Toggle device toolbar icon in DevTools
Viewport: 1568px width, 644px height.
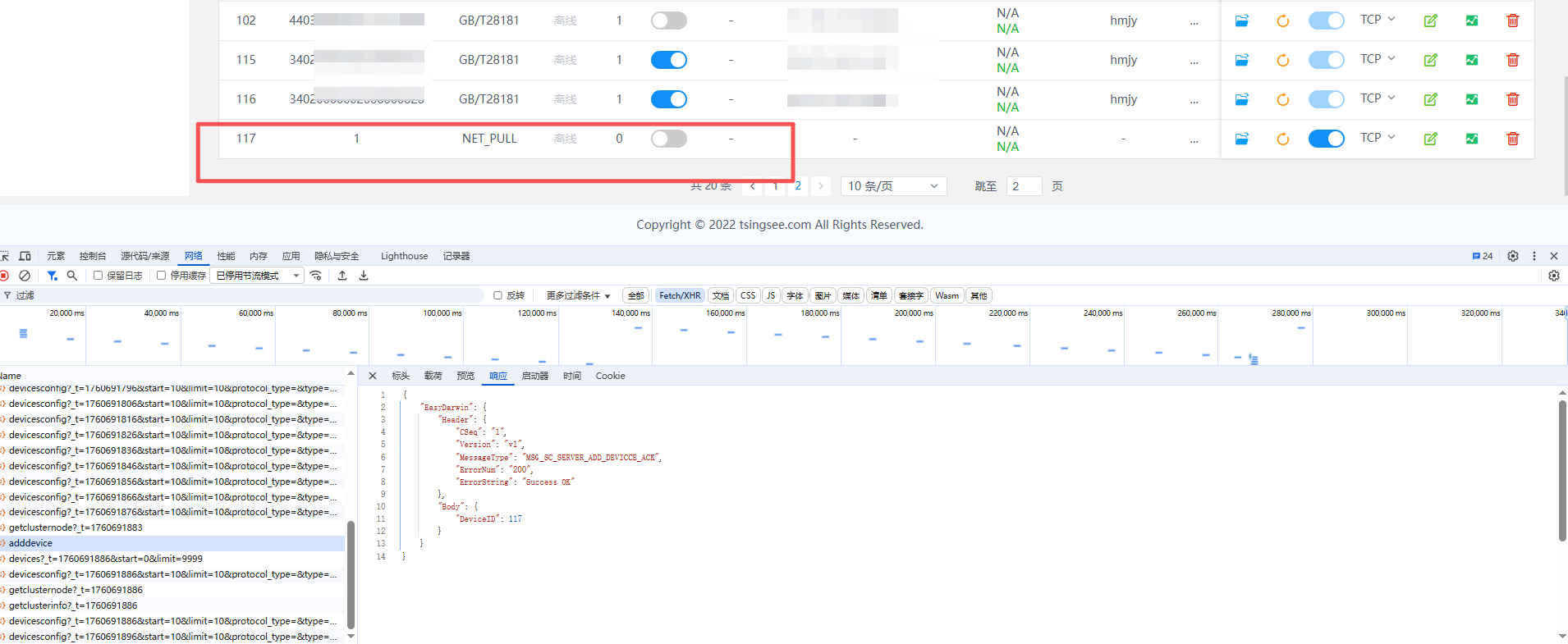(25, 256)
